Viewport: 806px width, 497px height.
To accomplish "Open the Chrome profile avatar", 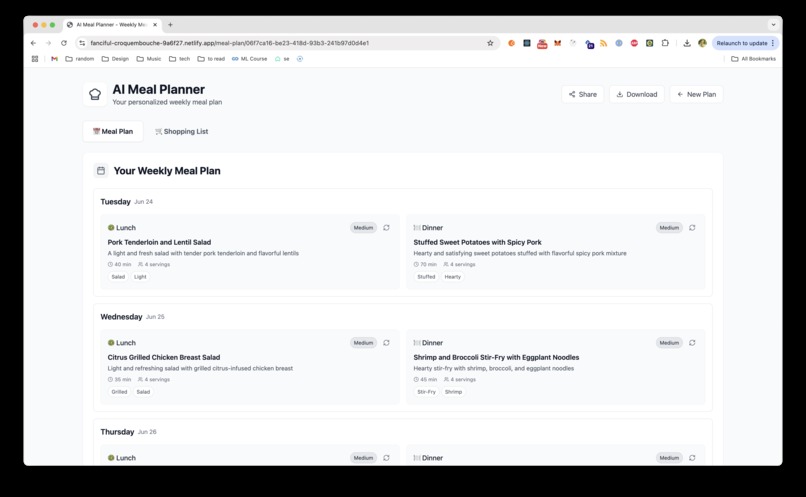I will 702,43.
